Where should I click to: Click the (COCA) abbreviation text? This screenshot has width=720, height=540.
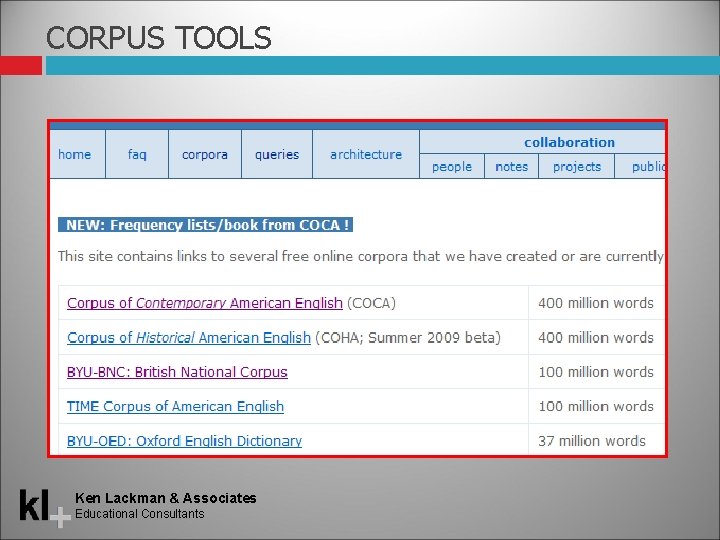(371, 303)
